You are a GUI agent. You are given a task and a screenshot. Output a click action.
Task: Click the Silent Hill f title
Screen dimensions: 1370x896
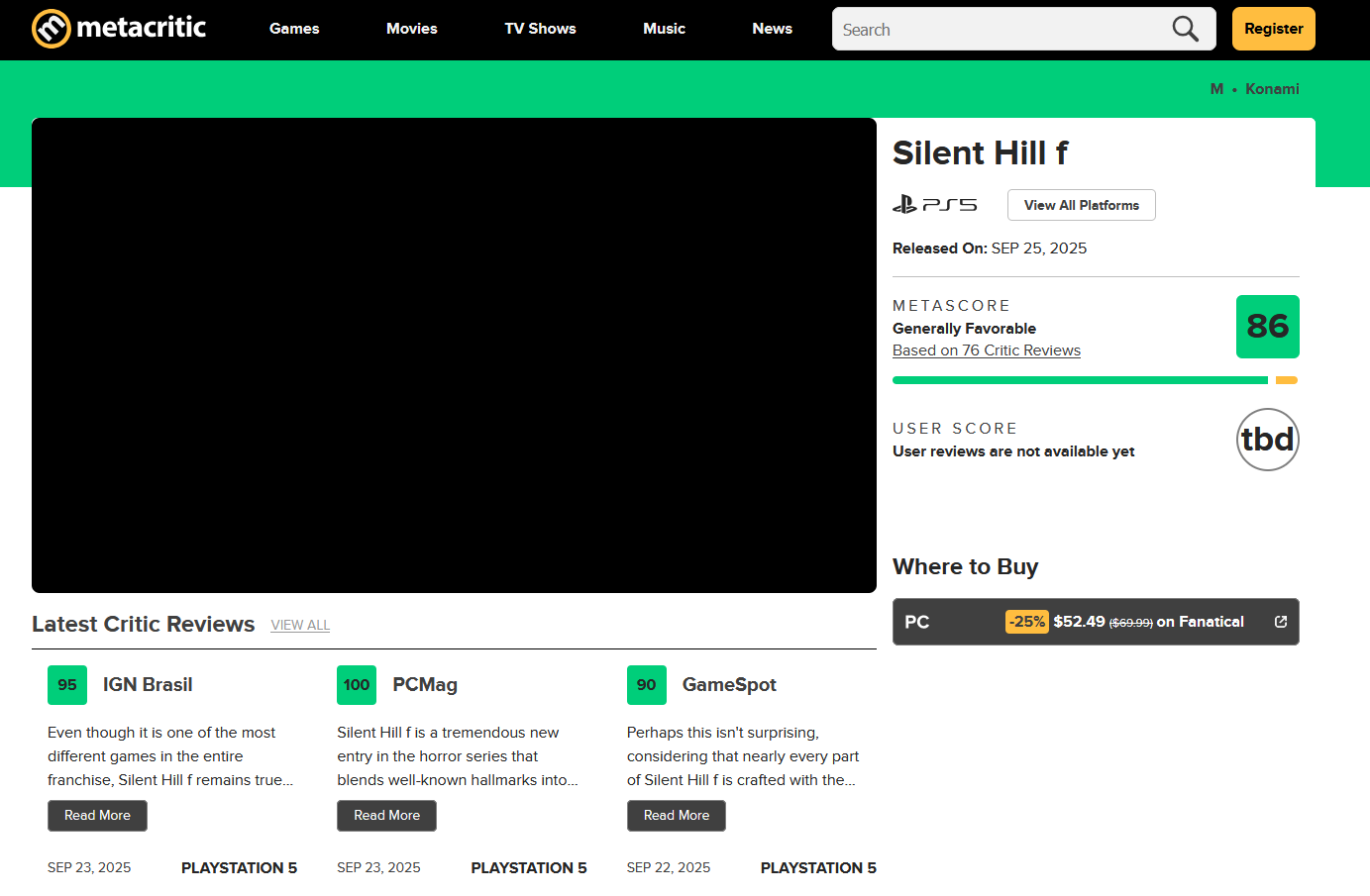click(x=980, y=153)
